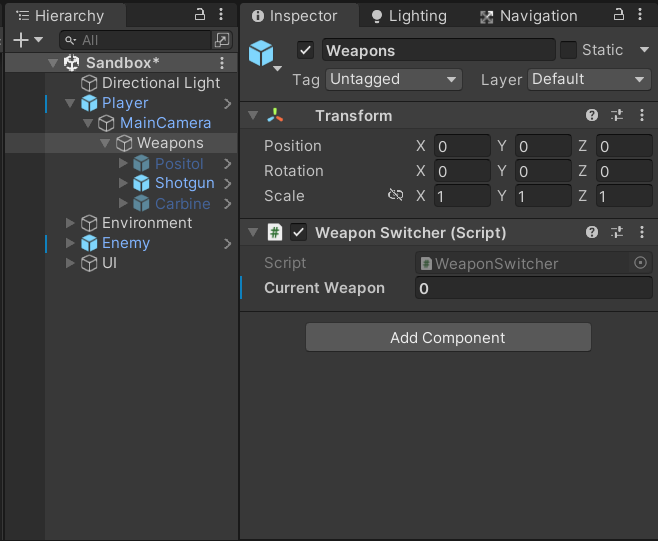Open the Positol prefab via its arrow
658x541 pixels.
[x=227, y=163]
